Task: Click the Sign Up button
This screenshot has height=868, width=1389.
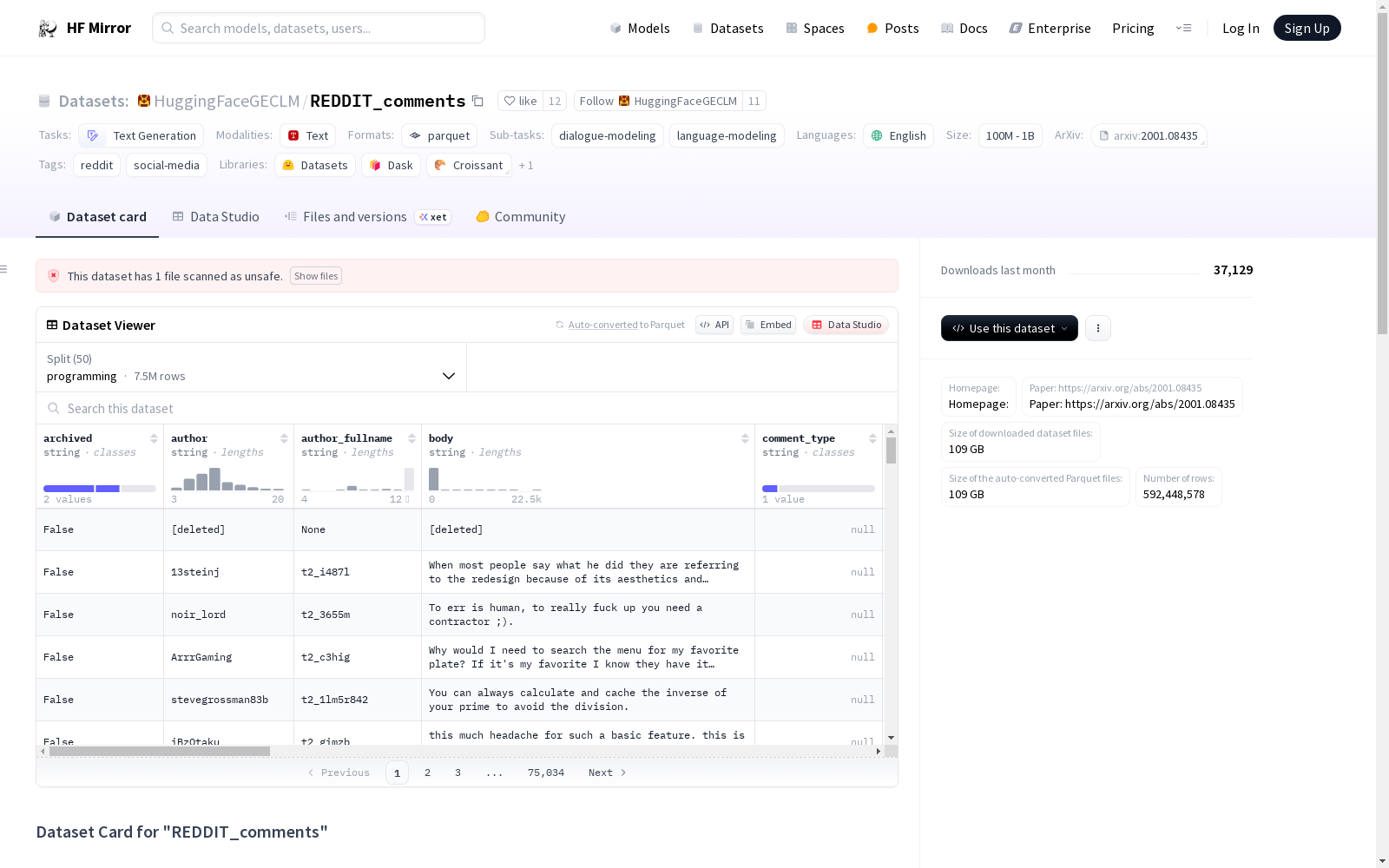Action: tap(1307, 28)
